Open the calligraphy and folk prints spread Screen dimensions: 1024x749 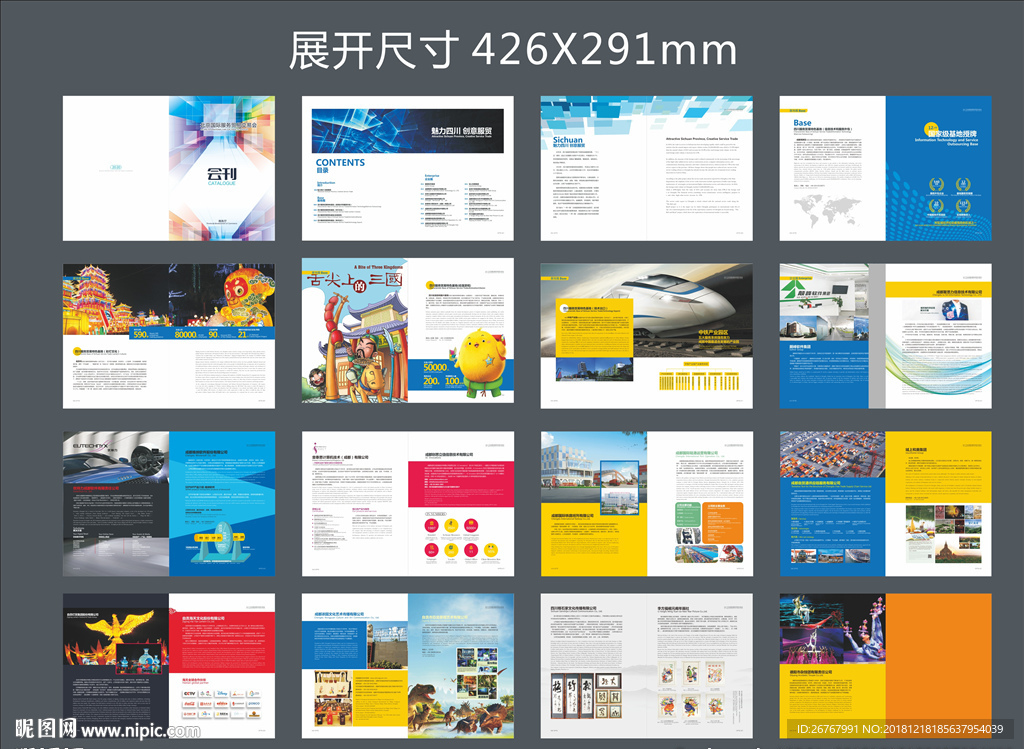click(x=647, y=666)
